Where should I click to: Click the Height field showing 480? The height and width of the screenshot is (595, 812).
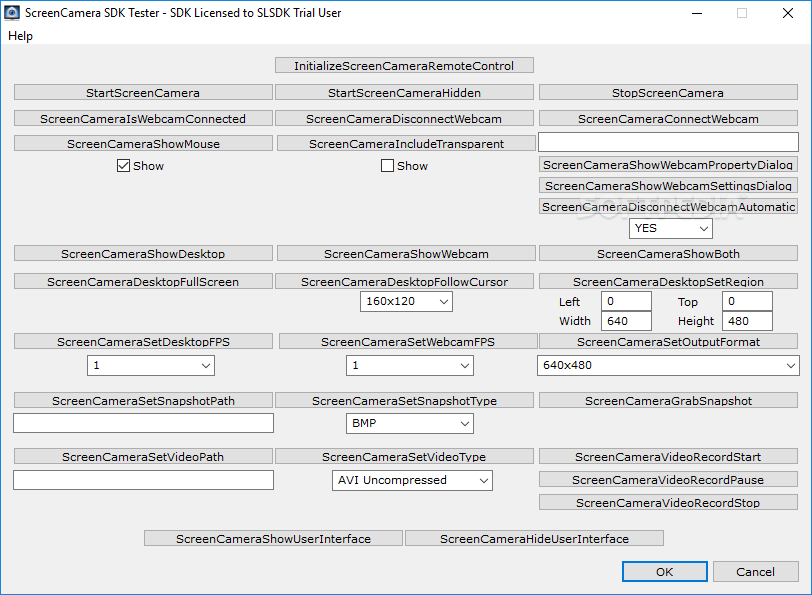[747, 321]
